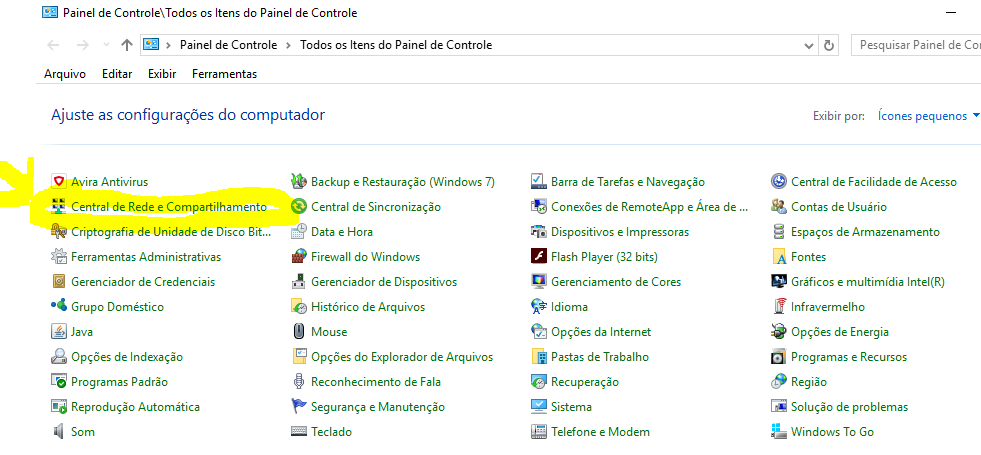This screenshot has width=981, height=455.
Task: Click the Pesquisar Painel de Controle search field
Action: (917, 45)
